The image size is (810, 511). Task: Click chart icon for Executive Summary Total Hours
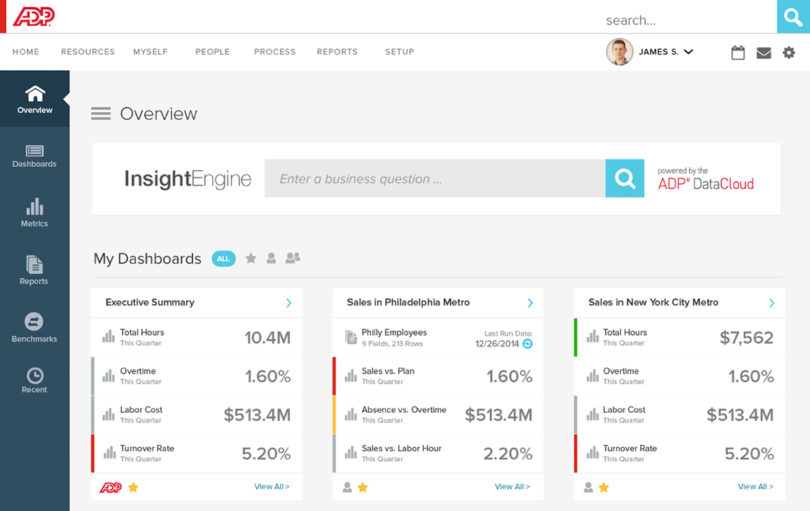[108, 336]
